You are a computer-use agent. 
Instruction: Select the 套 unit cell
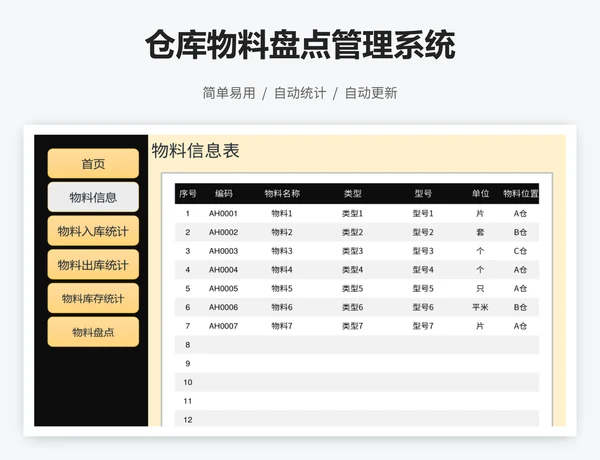480,232
